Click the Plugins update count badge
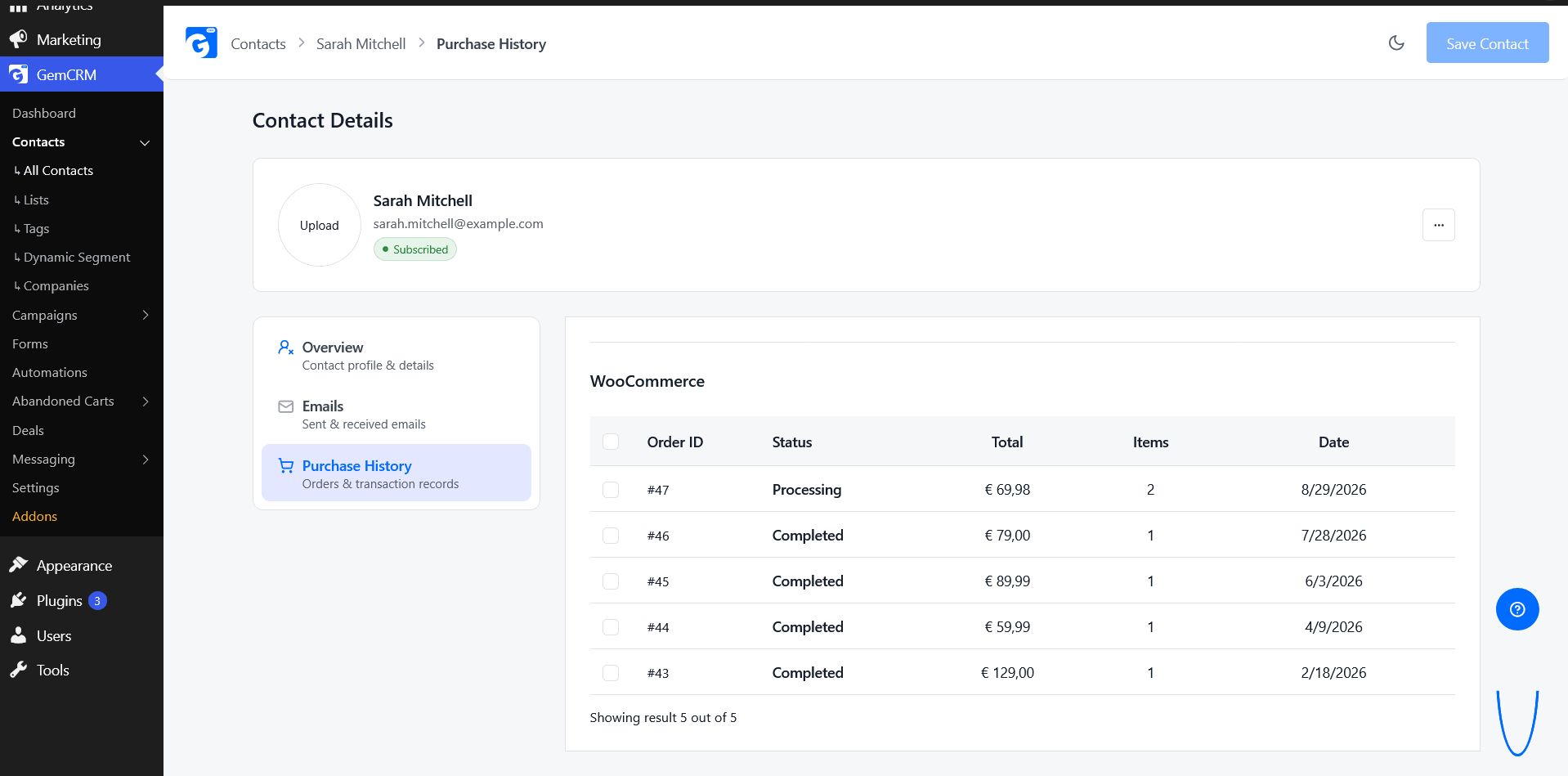The image size is (1568, 776). (97, 600)
